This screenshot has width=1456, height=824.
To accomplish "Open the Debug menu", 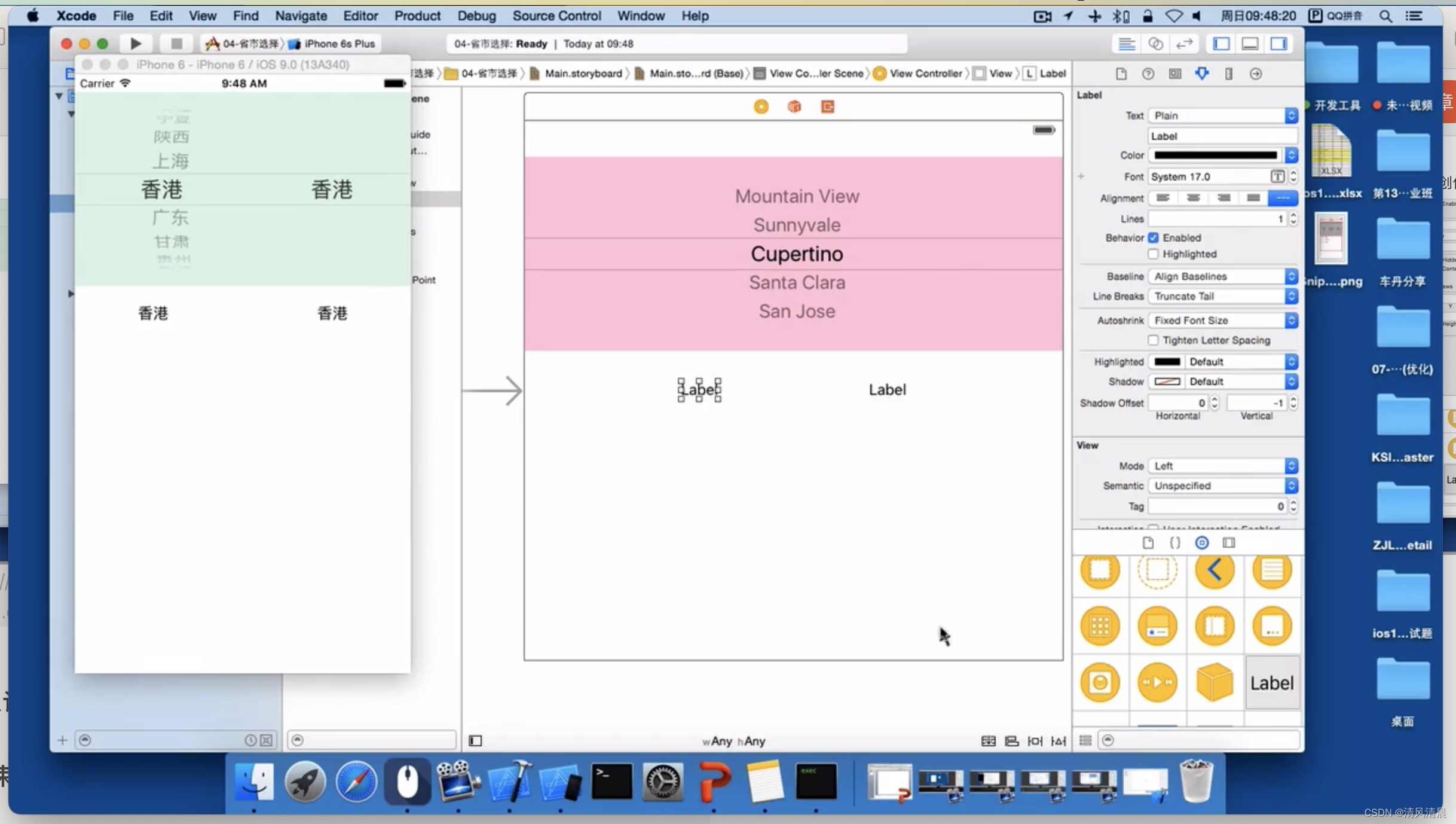I will (x=476, y=16).
